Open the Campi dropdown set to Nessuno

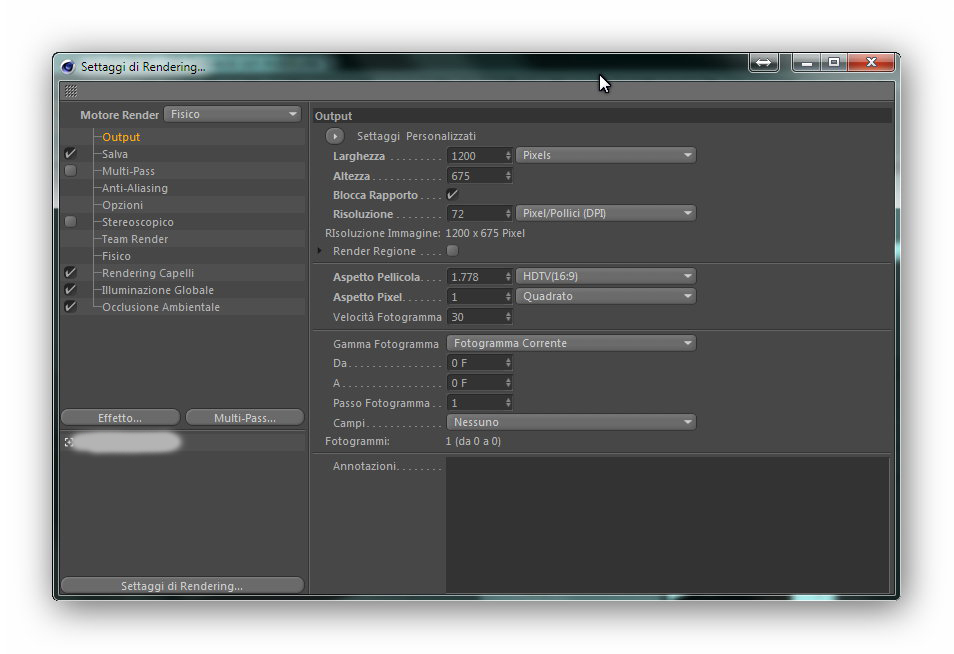(571, 422)
